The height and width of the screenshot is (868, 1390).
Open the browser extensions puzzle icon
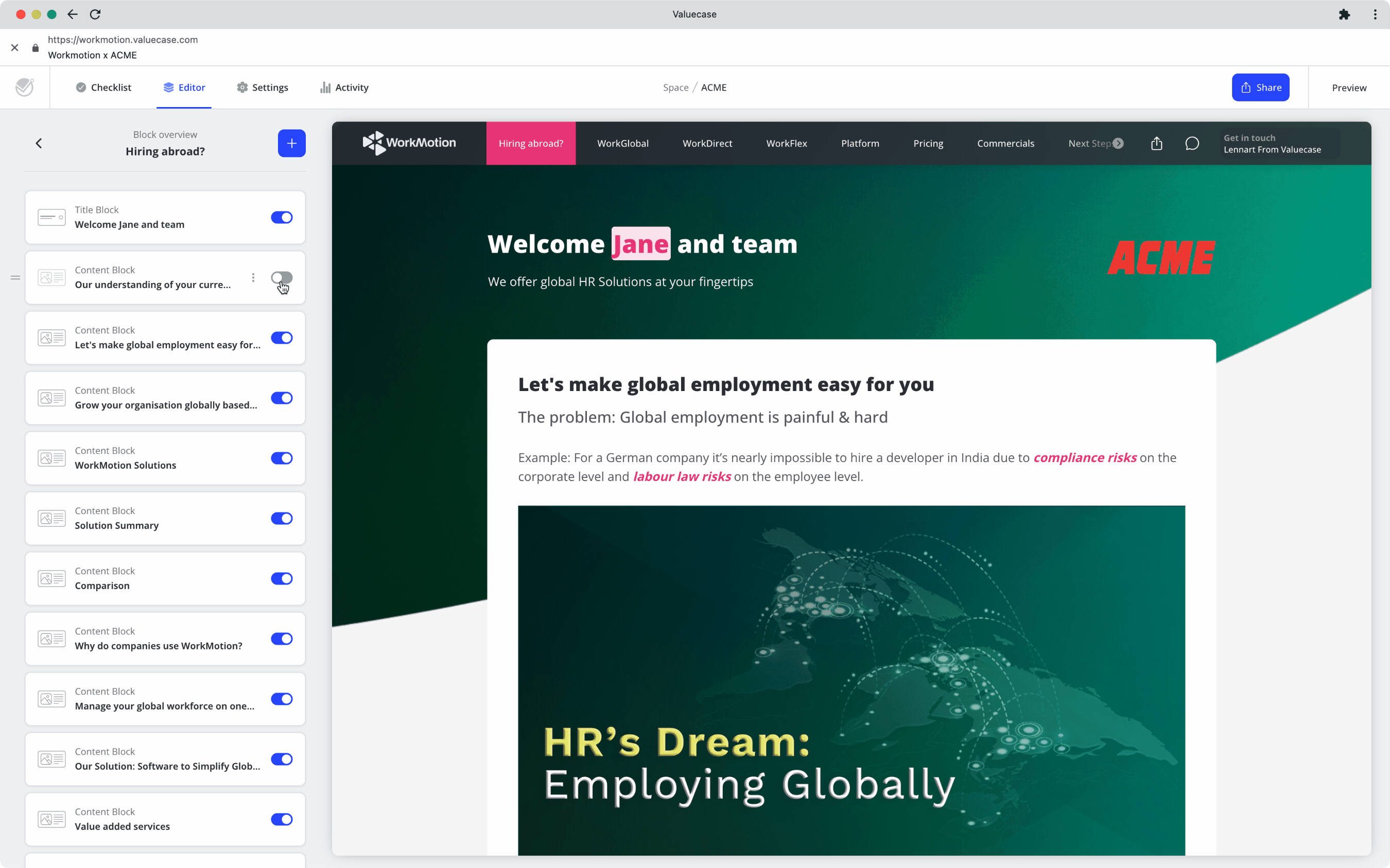[x=1345, y=14]
